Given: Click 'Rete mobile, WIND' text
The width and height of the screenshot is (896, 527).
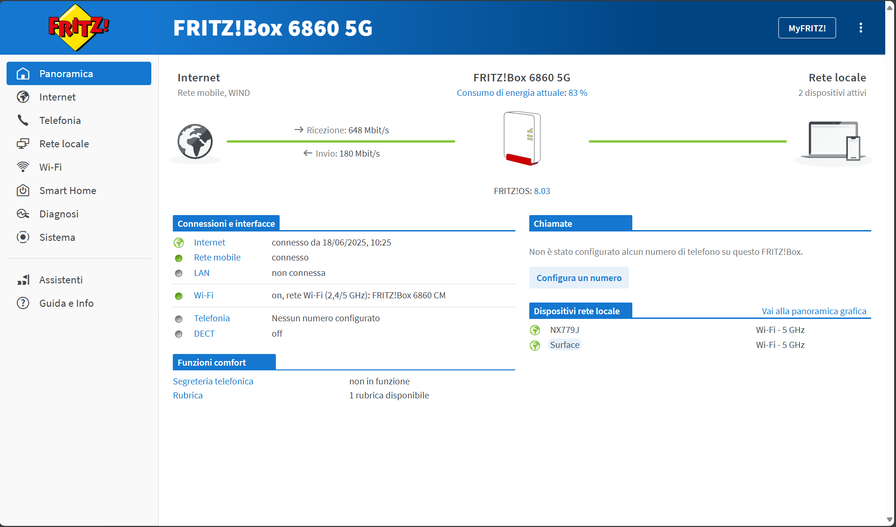Looking at the screenshot, I should point(214,93).
